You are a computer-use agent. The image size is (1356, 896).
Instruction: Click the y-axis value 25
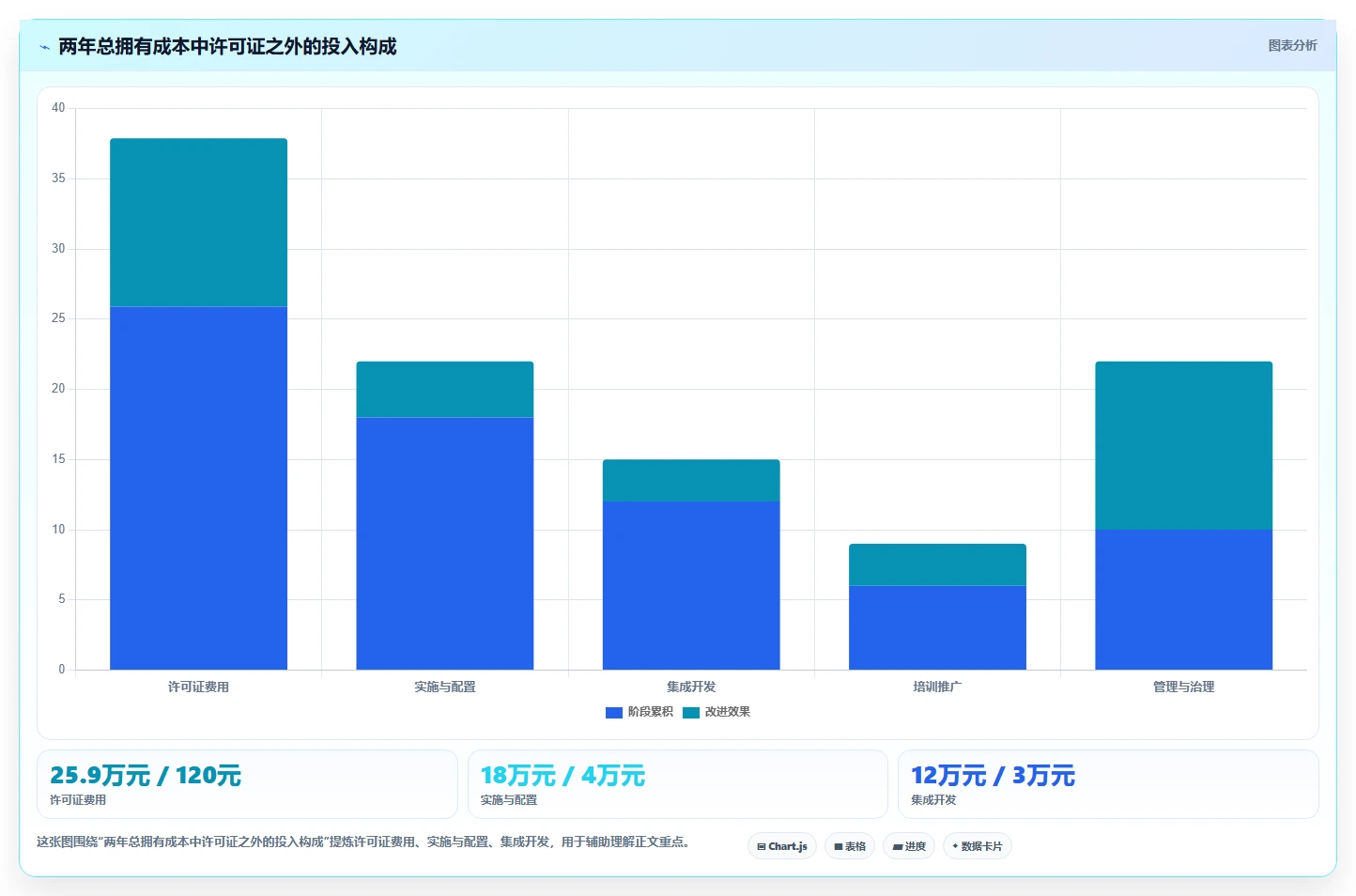(x=58, y=318)
